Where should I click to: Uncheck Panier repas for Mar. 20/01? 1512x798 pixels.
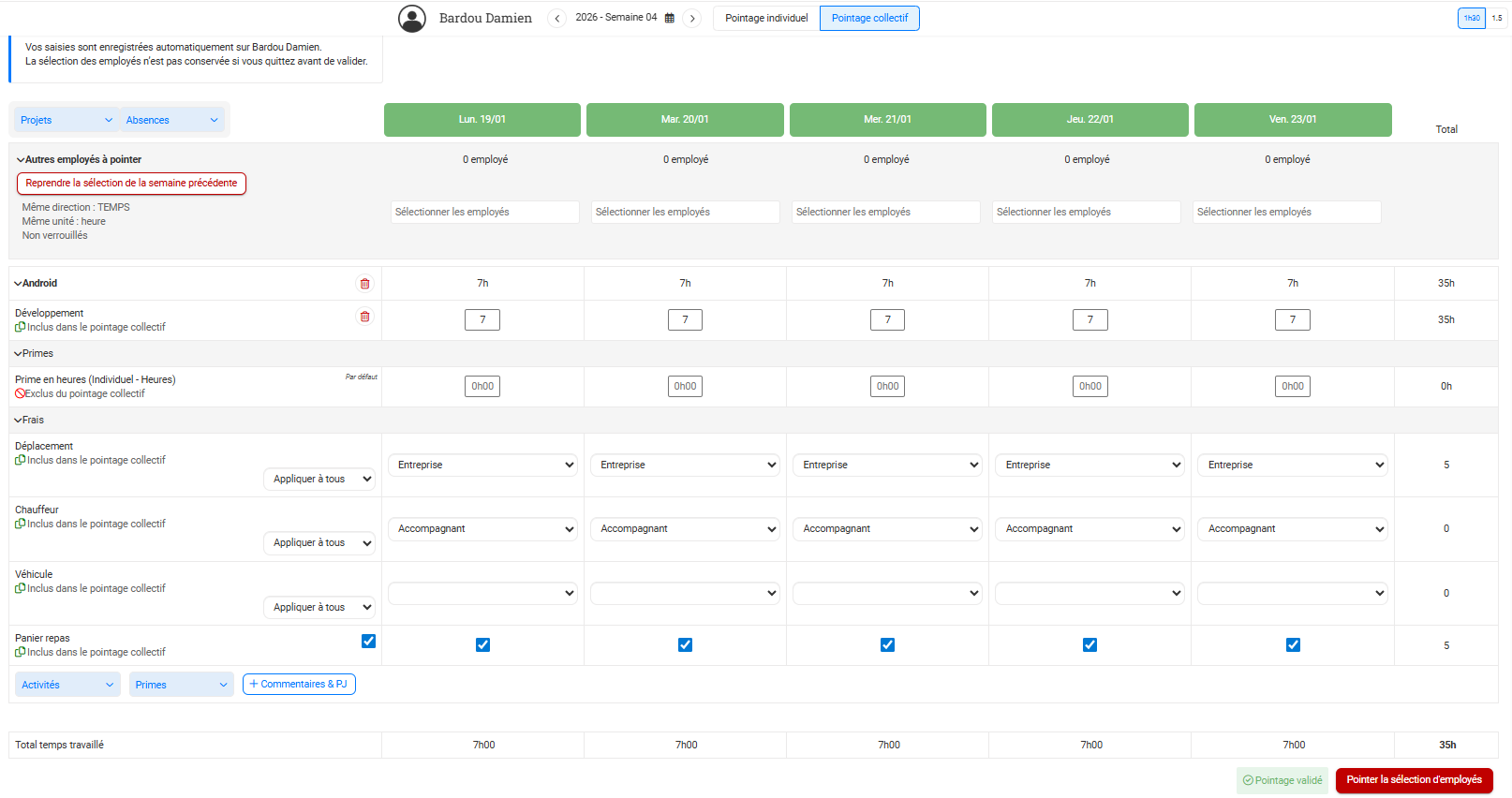click(x=686, y=645)
